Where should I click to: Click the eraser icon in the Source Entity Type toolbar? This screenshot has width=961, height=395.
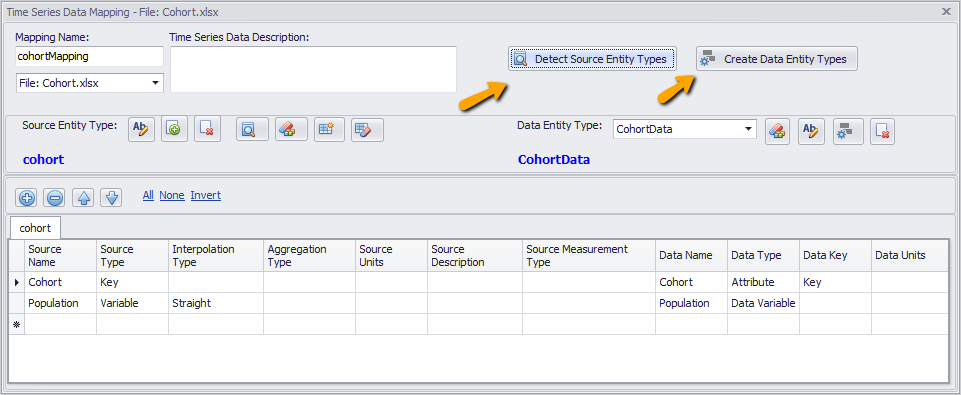(x=291, y=129)
